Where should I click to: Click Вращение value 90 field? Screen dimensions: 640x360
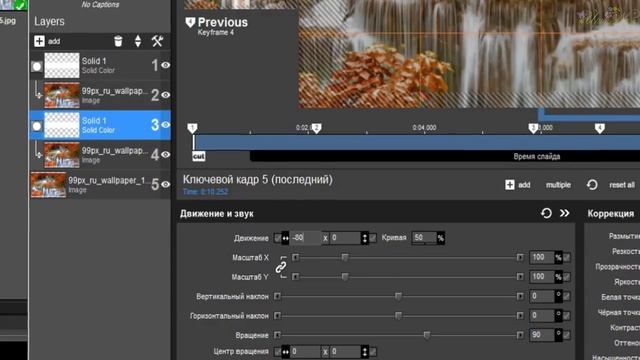click(x=542, y=335)
